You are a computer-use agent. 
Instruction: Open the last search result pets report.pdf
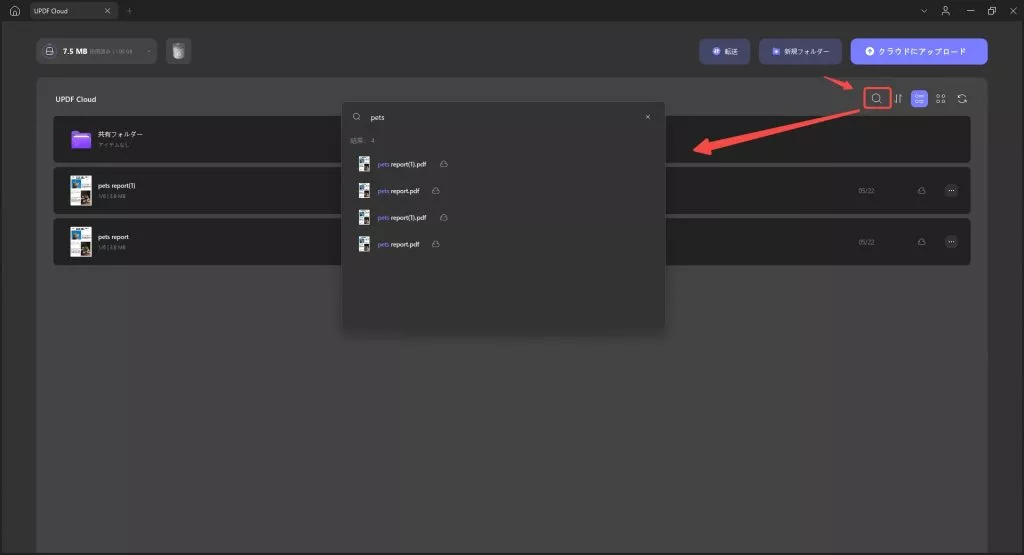[x=503, y=244]
